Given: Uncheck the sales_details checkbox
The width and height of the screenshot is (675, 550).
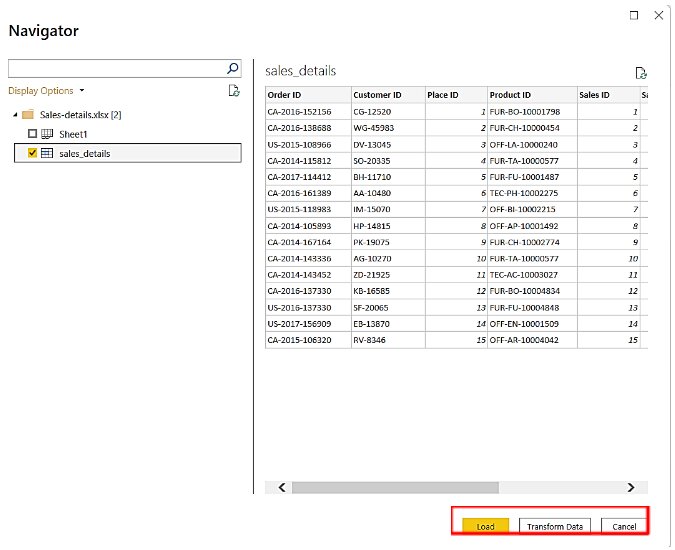Looking at the screenshot, I should (x=32, y=153).
